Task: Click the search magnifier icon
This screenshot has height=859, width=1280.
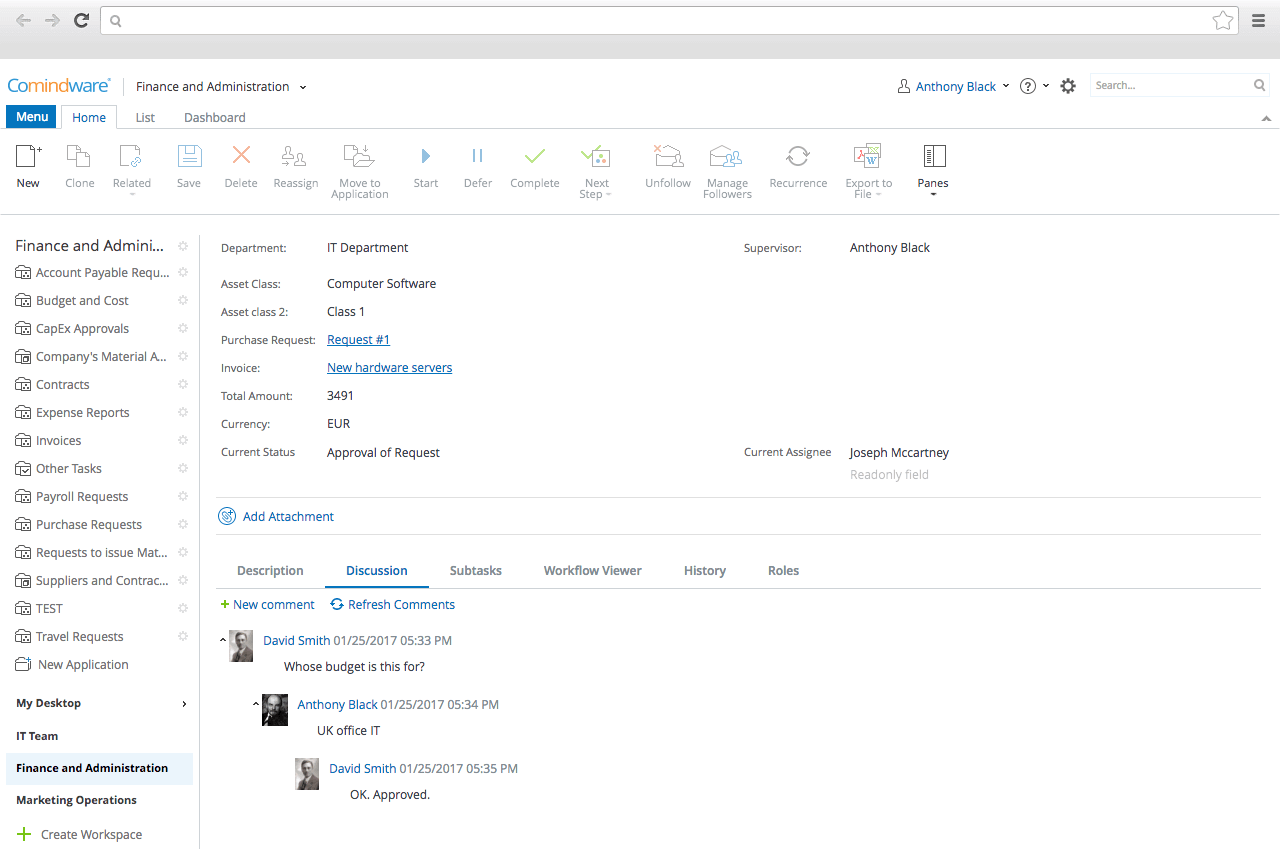Action: [1260, 85]
